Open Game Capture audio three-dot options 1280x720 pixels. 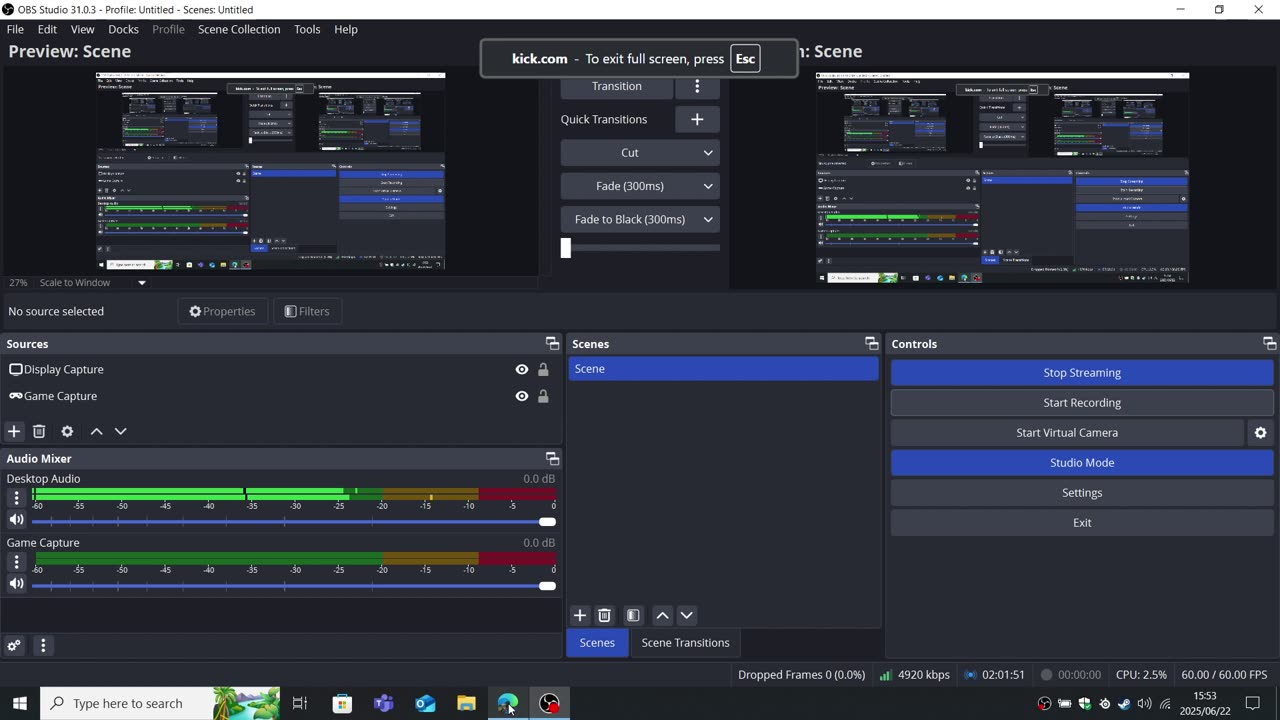pyautogui.click(x=16, y=562)
